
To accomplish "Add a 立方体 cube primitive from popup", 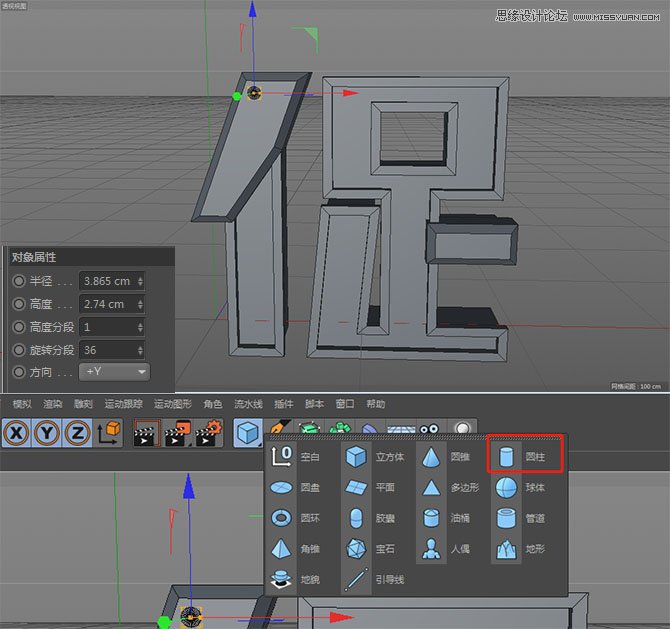I will pos(375,456).
